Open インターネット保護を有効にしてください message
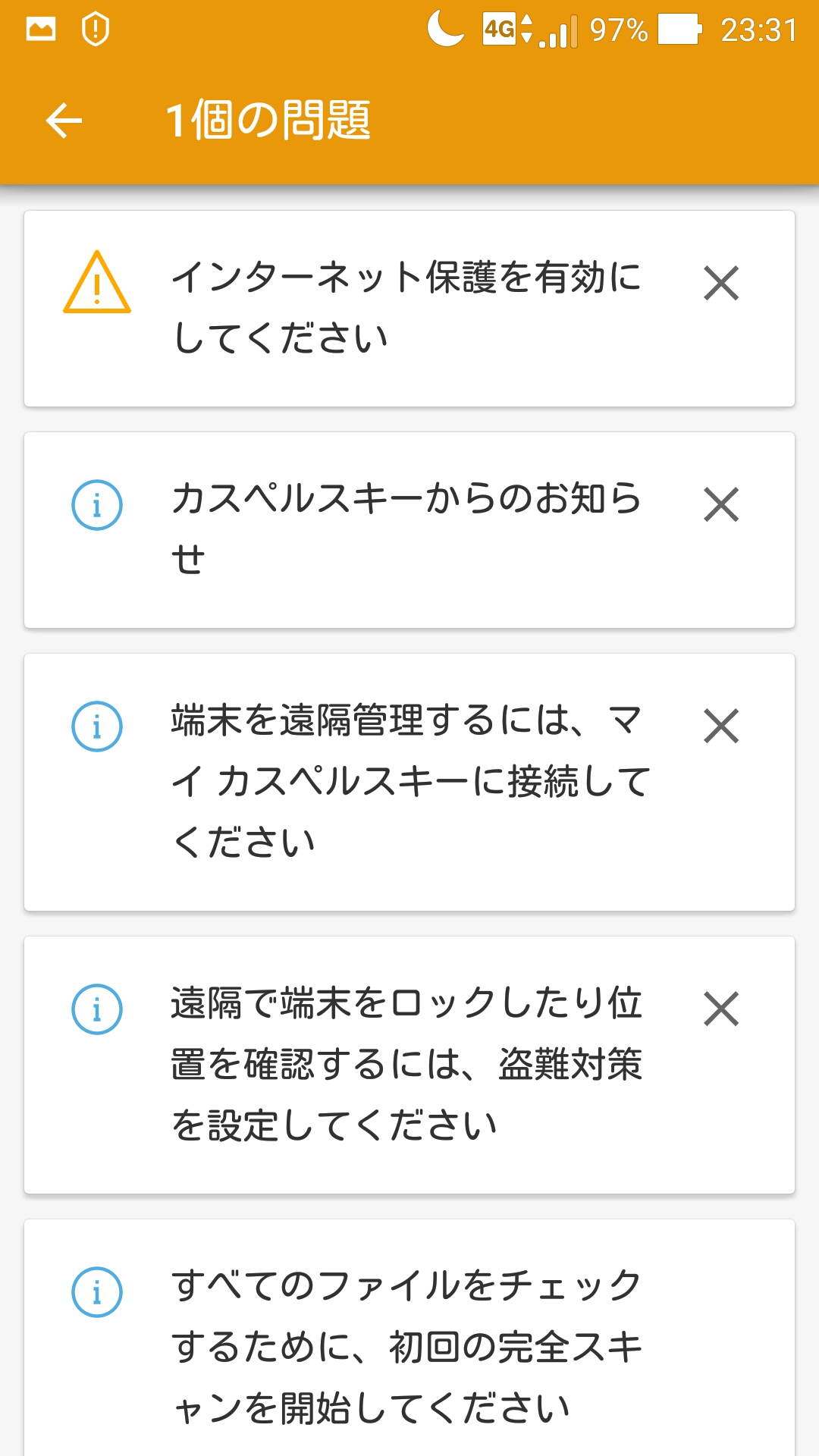The width and height of the screenshot is (819, 1456). [x=406, y=307]
